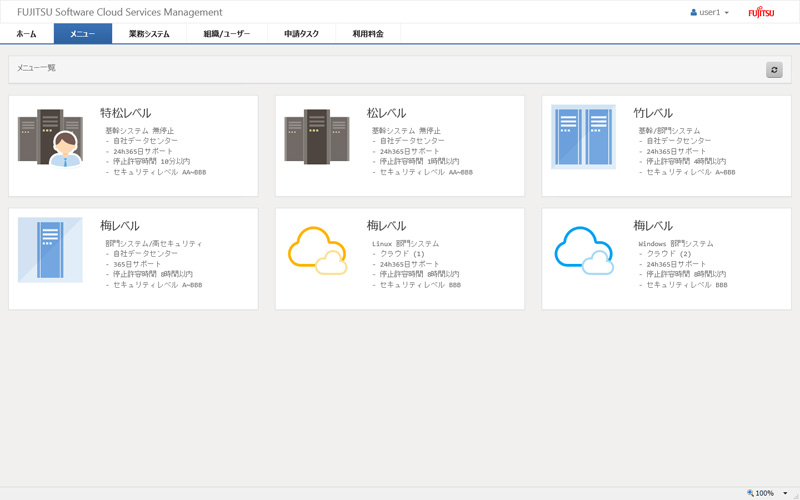Go to the 組織/ユーザー tab
Viewport: 800px width, 500px height.
pyautogui.click(x=225, y=34)
